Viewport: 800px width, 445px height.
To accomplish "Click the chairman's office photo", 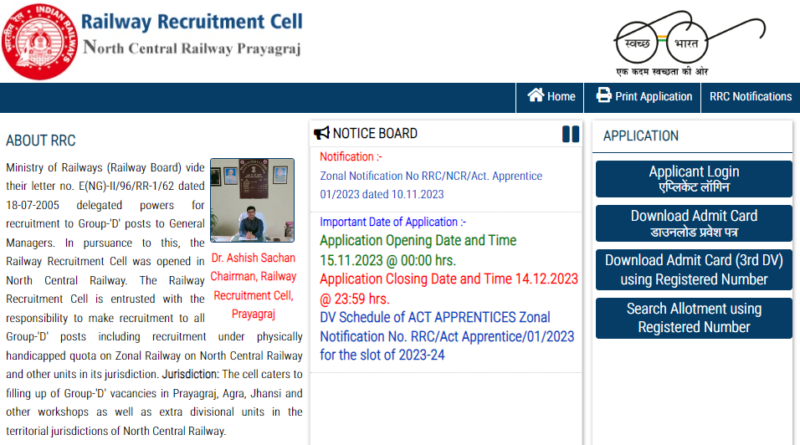I will coord(252,201).
